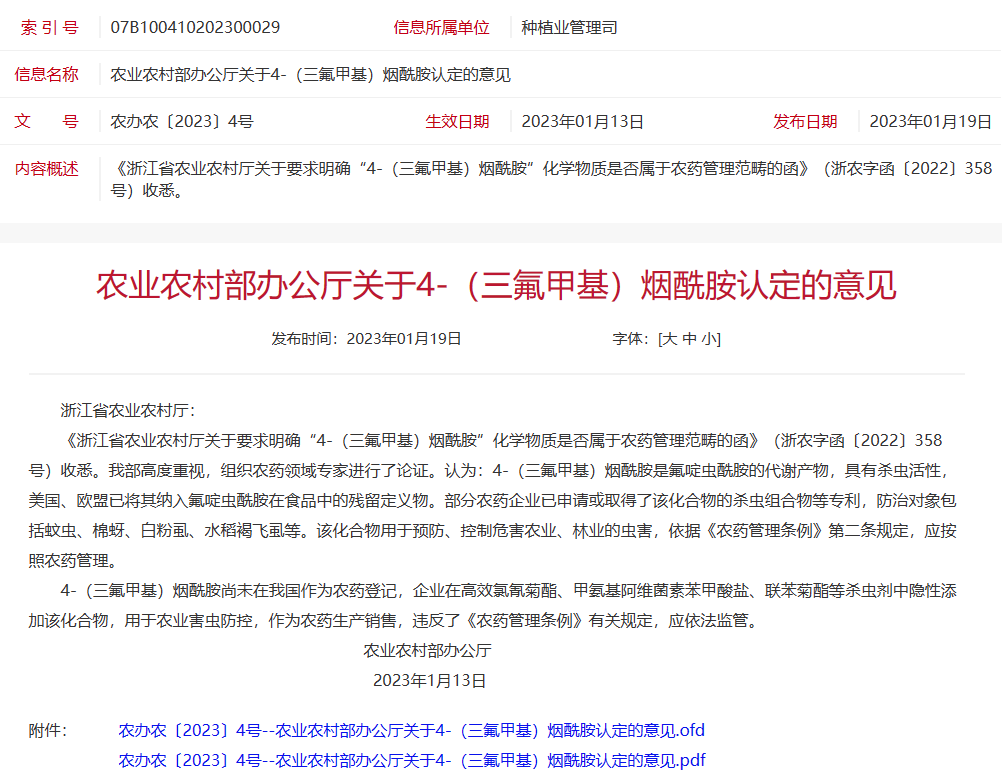Click the 附件 label
Image resolution: width=1002 pixels, height=783 pixels.
coord(47,731)
